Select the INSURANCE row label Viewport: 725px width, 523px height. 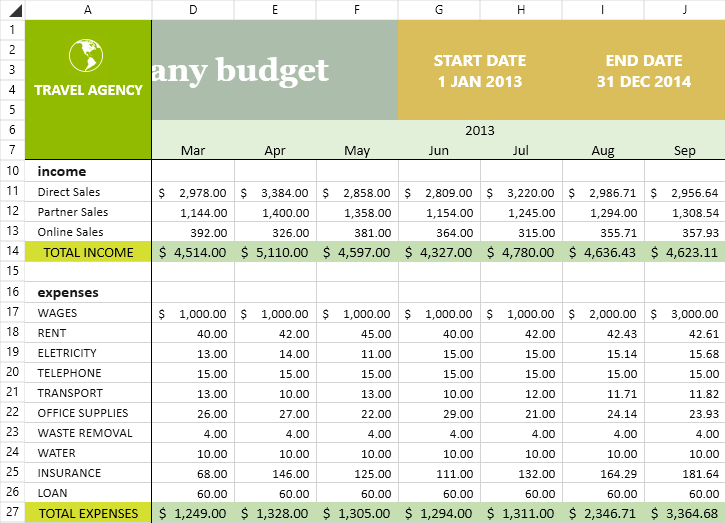pyautogui.click(x=69, y=473)
